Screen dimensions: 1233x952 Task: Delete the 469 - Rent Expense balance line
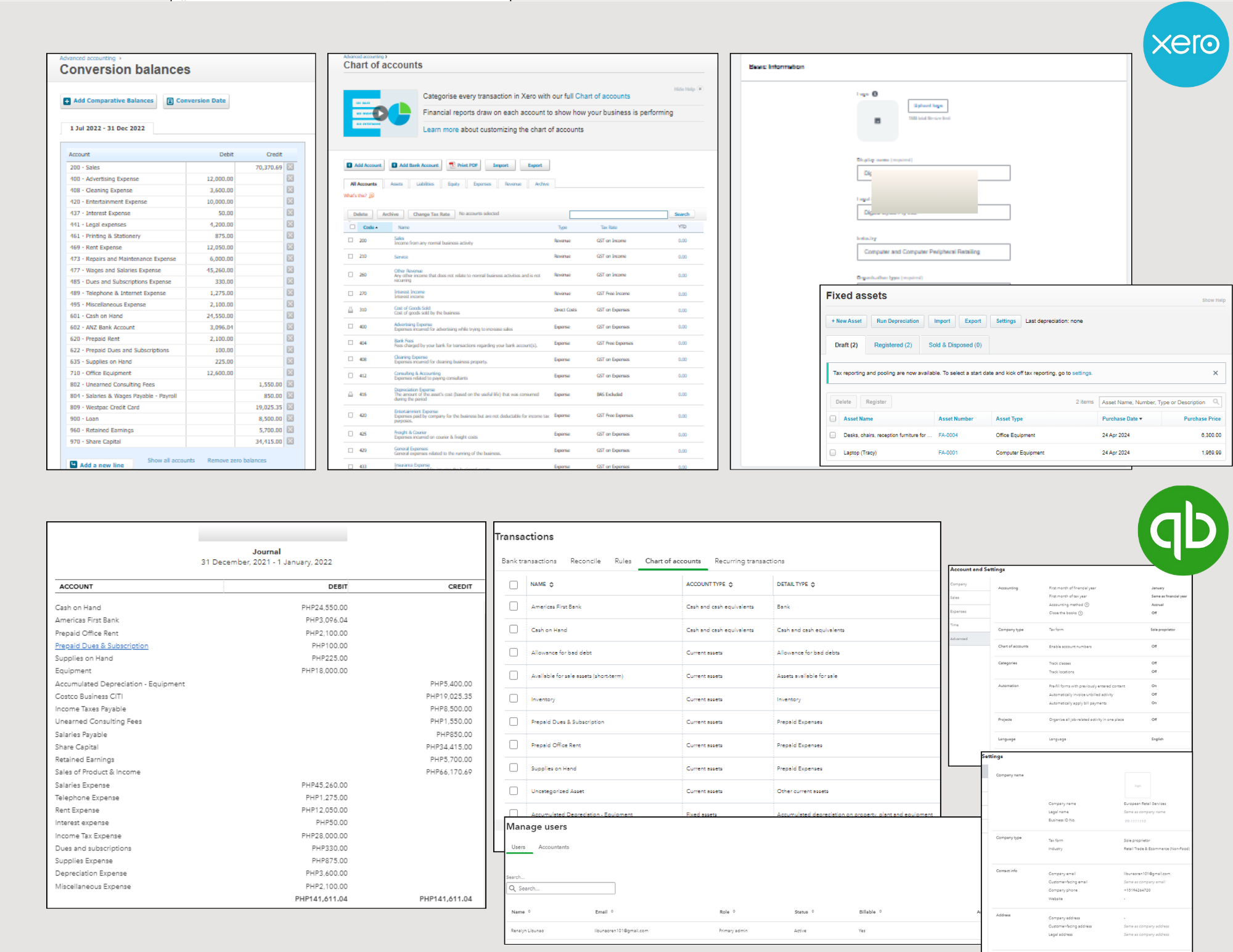[290, 247]
